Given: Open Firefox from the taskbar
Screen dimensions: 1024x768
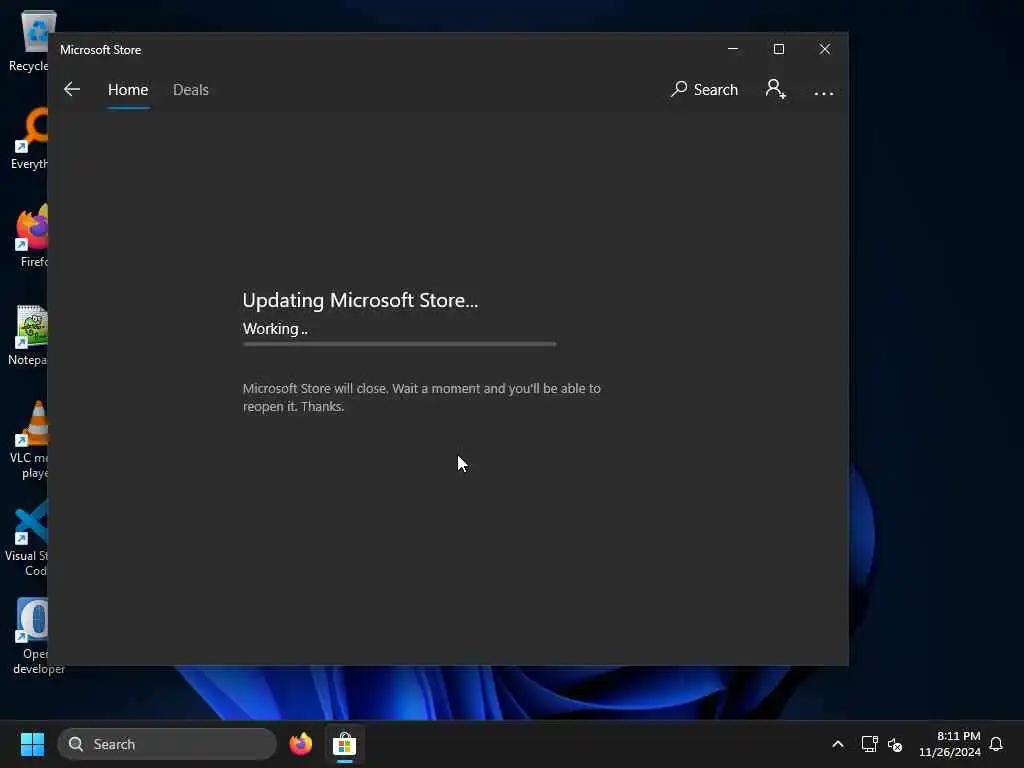Looking at the screenshot, I should pos(300,744).
